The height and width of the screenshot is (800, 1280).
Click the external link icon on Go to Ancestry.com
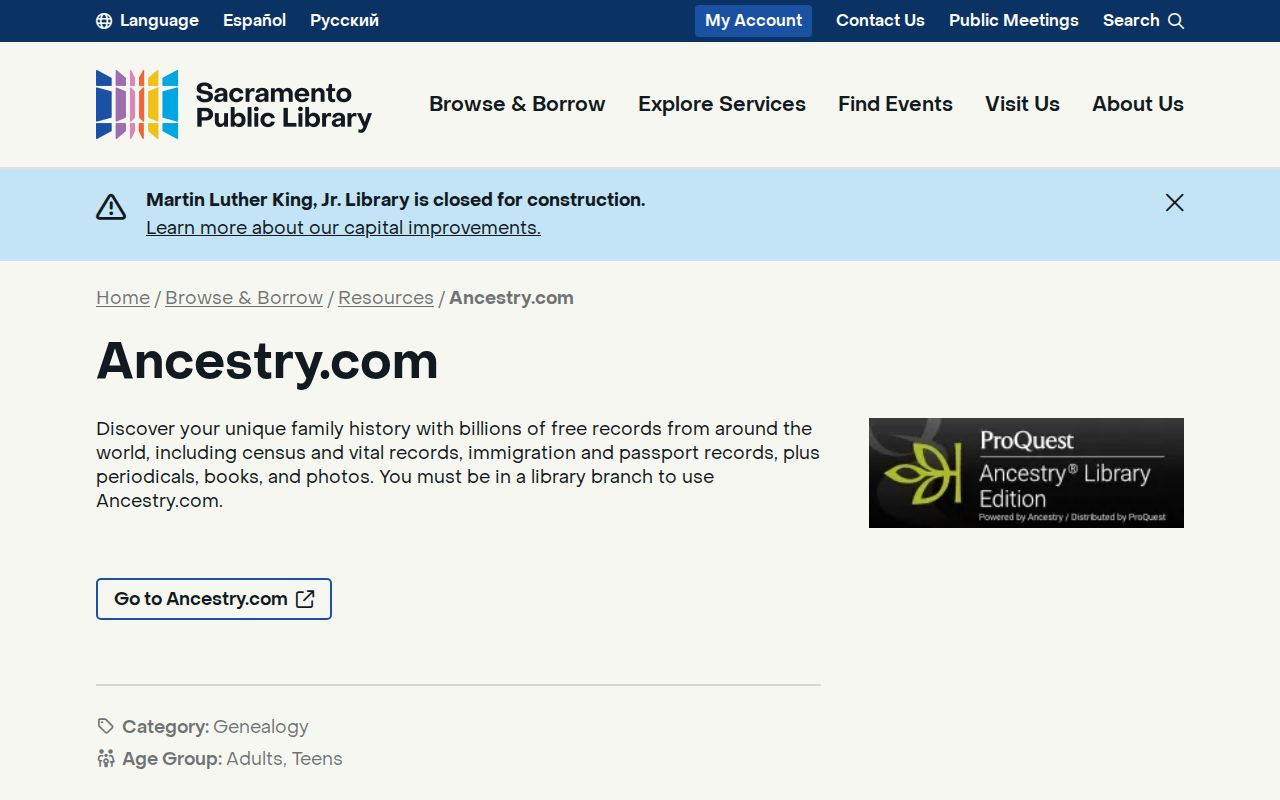point(305,599)
